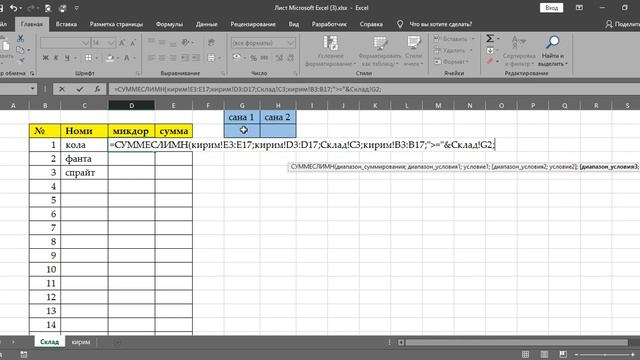Click the Merge and Center icon

[211, 58]
